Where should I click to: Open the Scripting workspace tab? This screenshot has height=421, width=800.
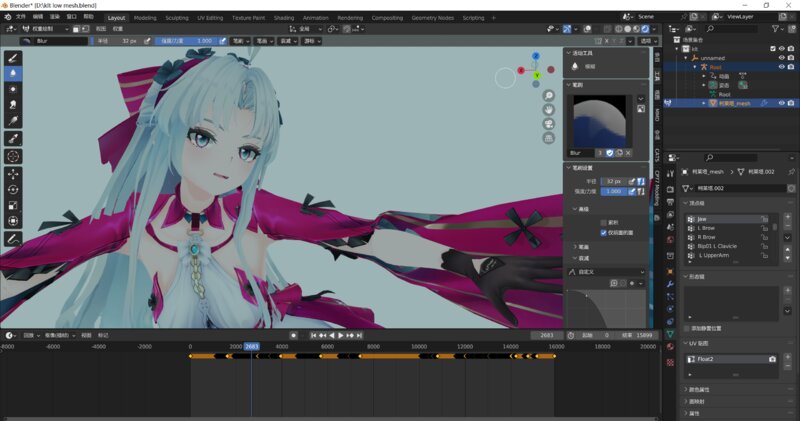pos(473,18)
